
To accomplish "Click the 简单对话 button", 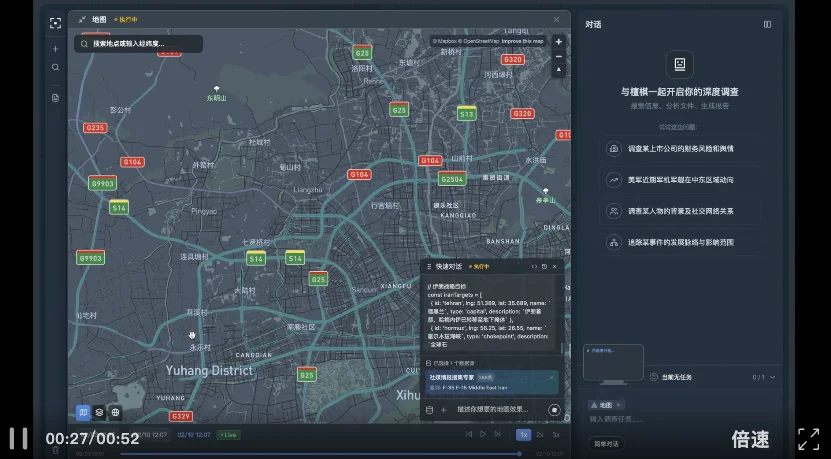I will click(606, 443).
